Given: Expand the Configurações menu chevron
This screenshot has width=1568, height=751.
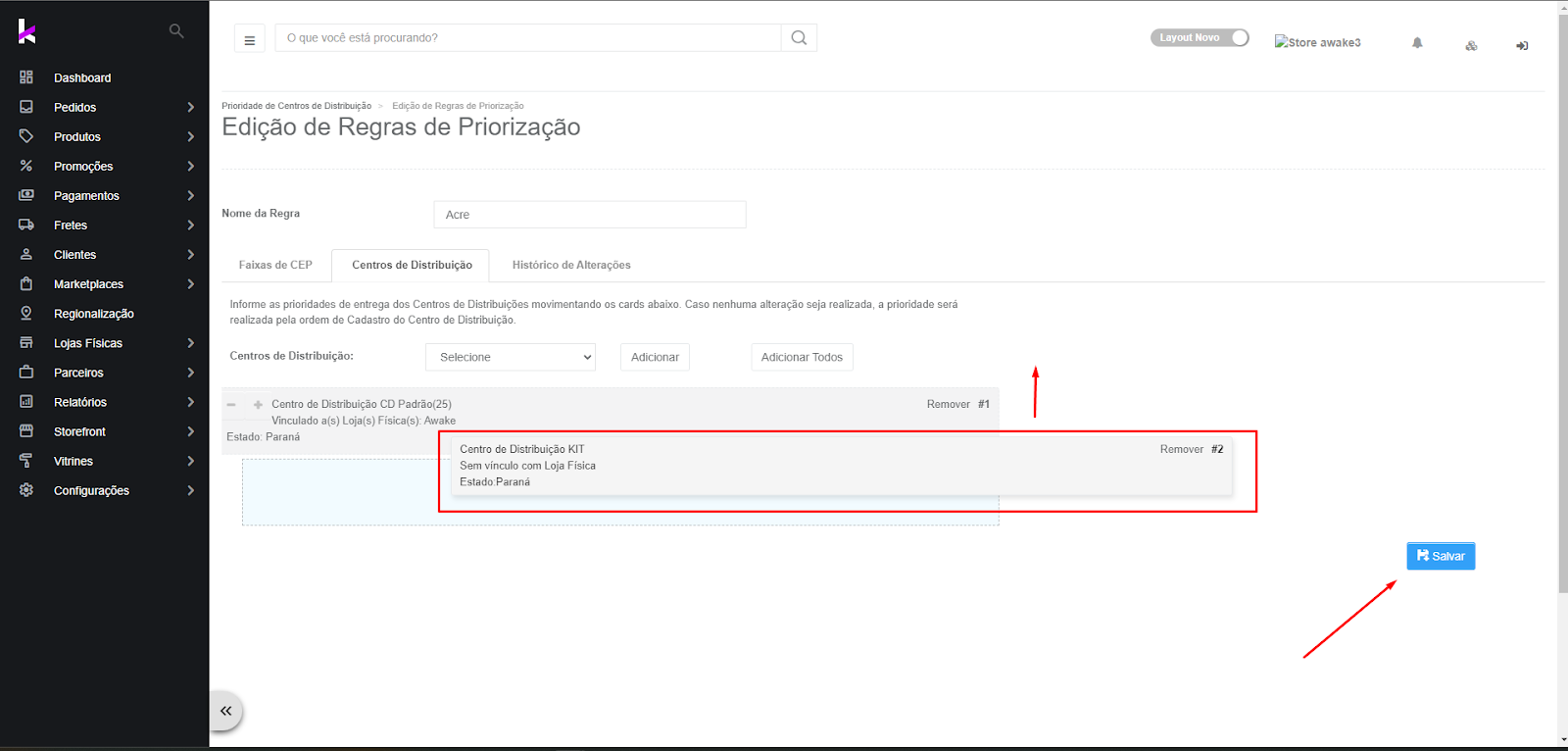Looking at the screenshot, I should 191,489.
